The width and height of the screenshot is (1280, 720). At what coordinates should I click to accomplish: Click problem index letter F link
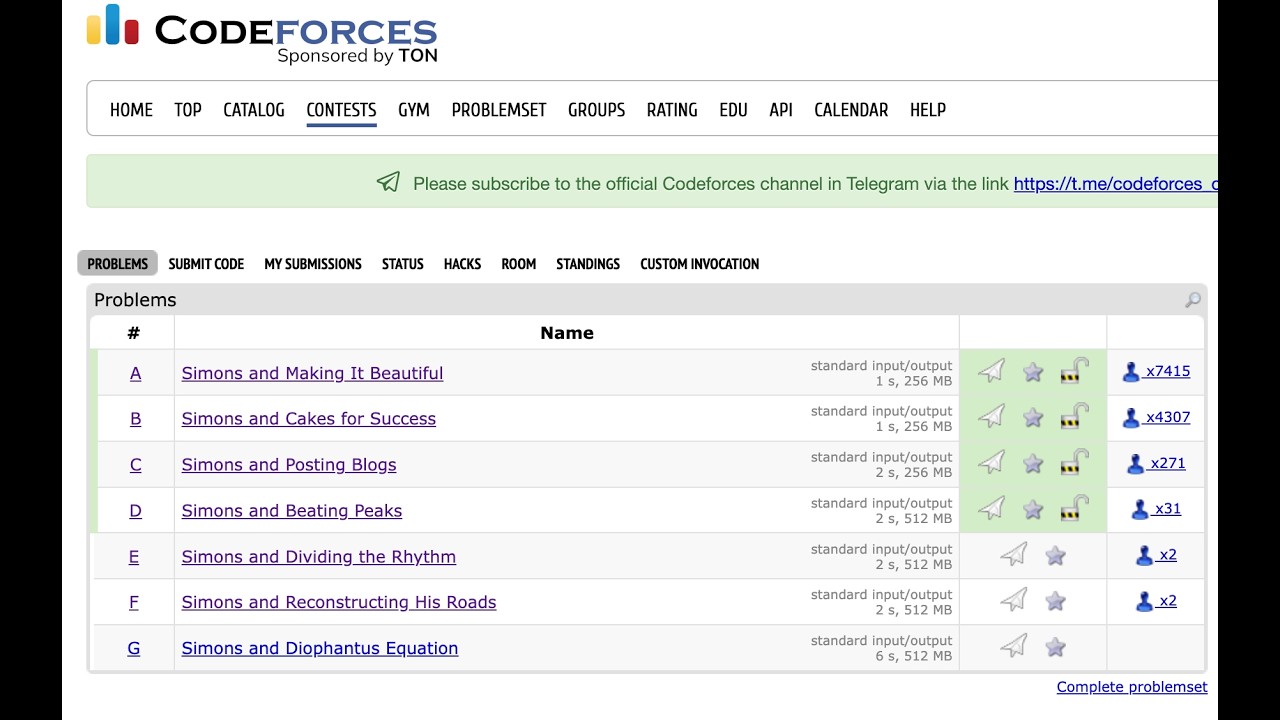click(x=134, y=602)
